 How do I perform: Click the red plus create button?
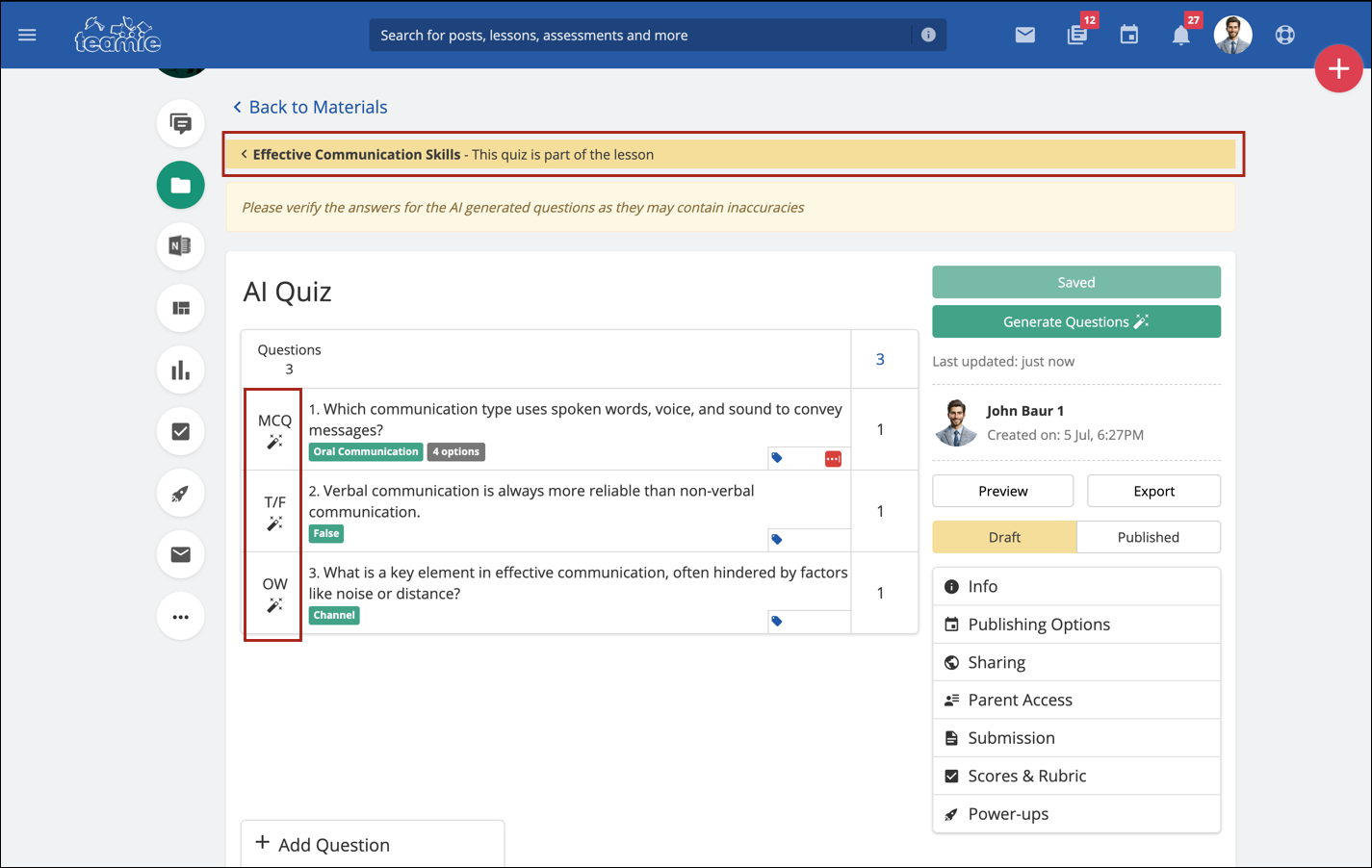point(1338,68)
